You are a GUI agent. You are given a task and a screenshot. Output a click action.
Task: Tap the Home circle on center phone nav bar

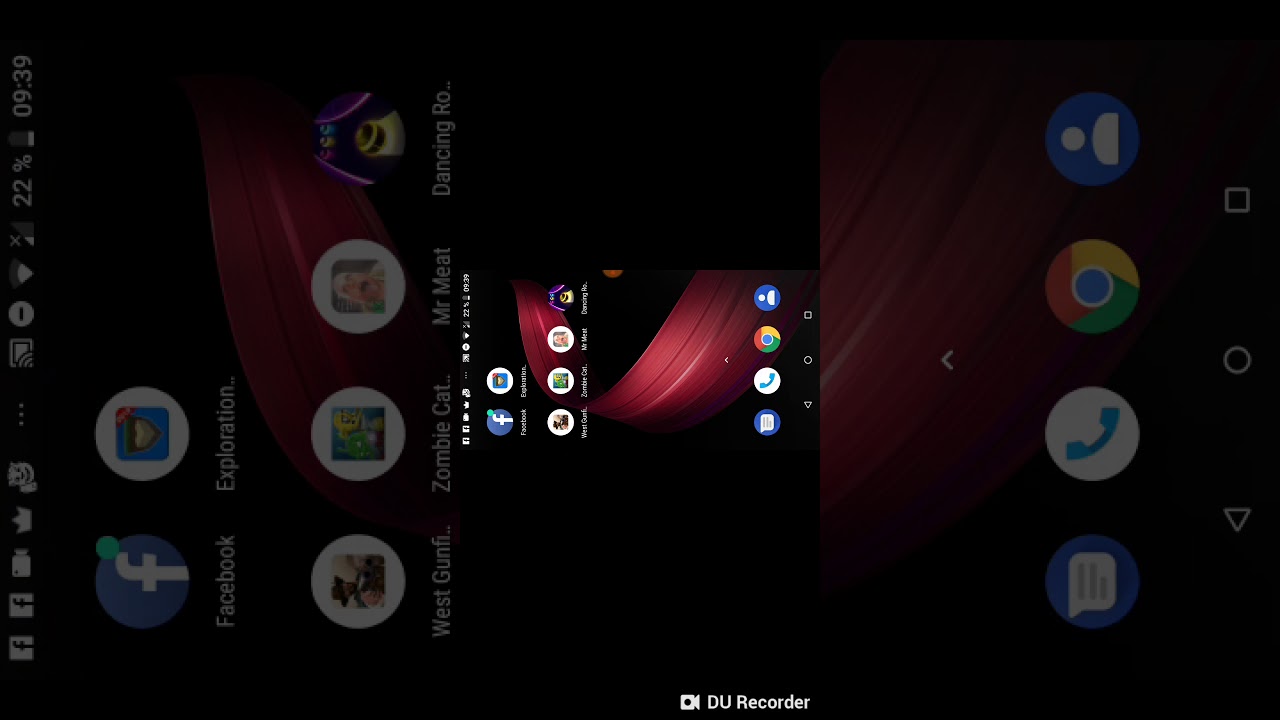point(808,360)
